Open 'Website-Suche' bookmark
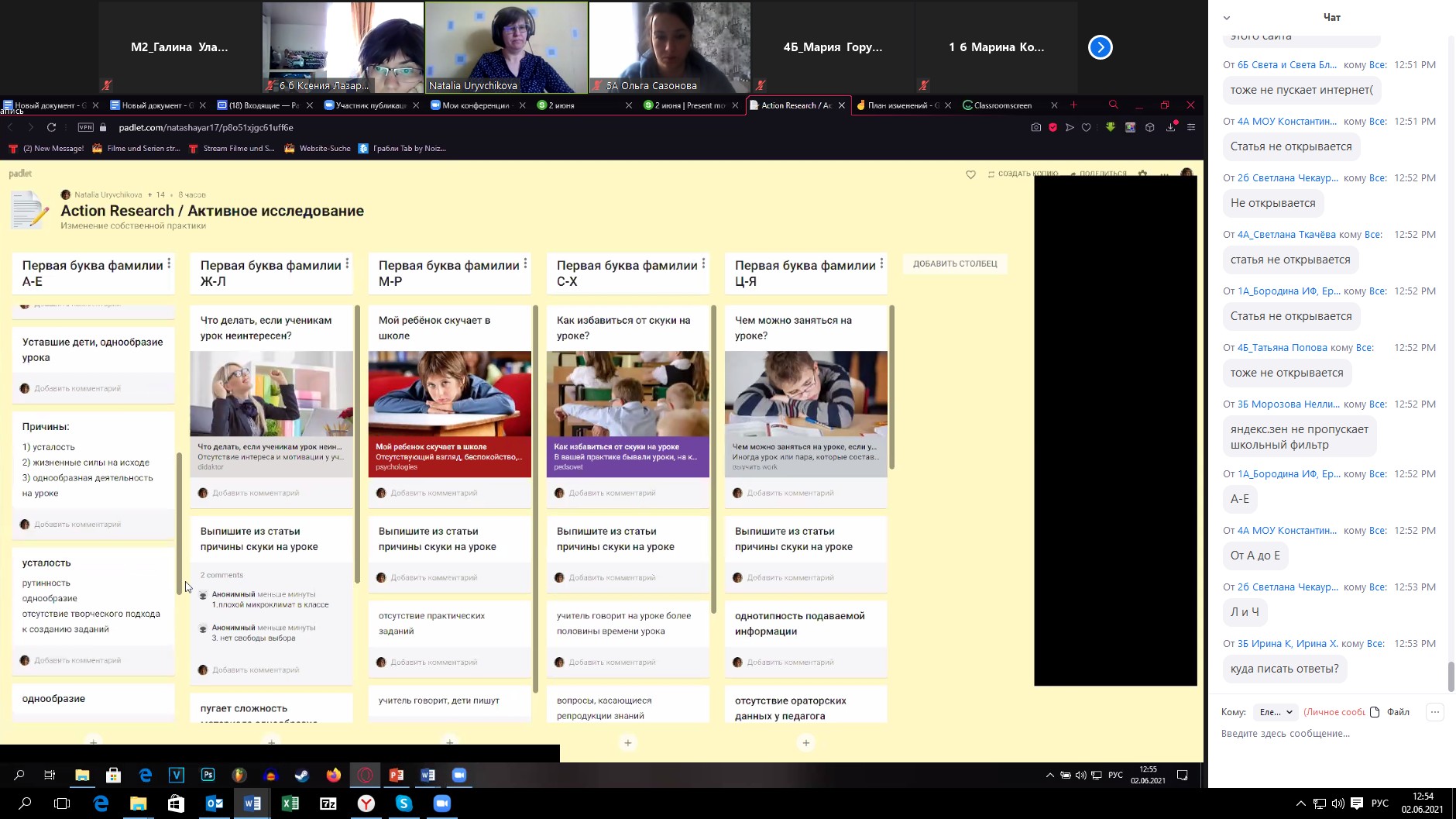This screenshot has width=1456, height=819. pos(318,148)
